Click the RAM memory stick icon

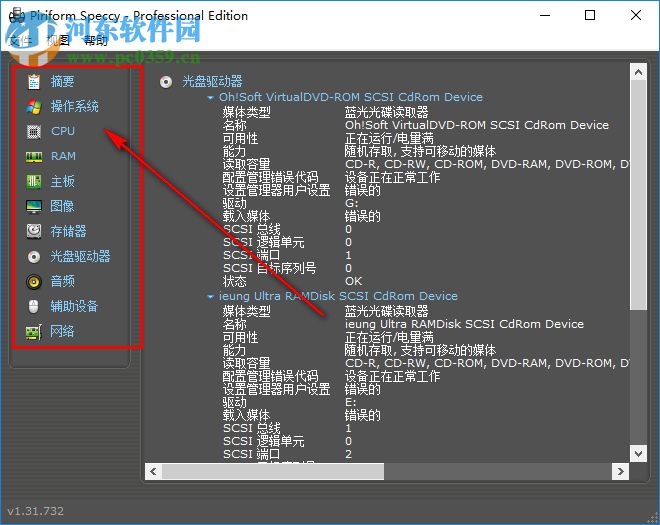pyautogui.click(x=34, y=157)
